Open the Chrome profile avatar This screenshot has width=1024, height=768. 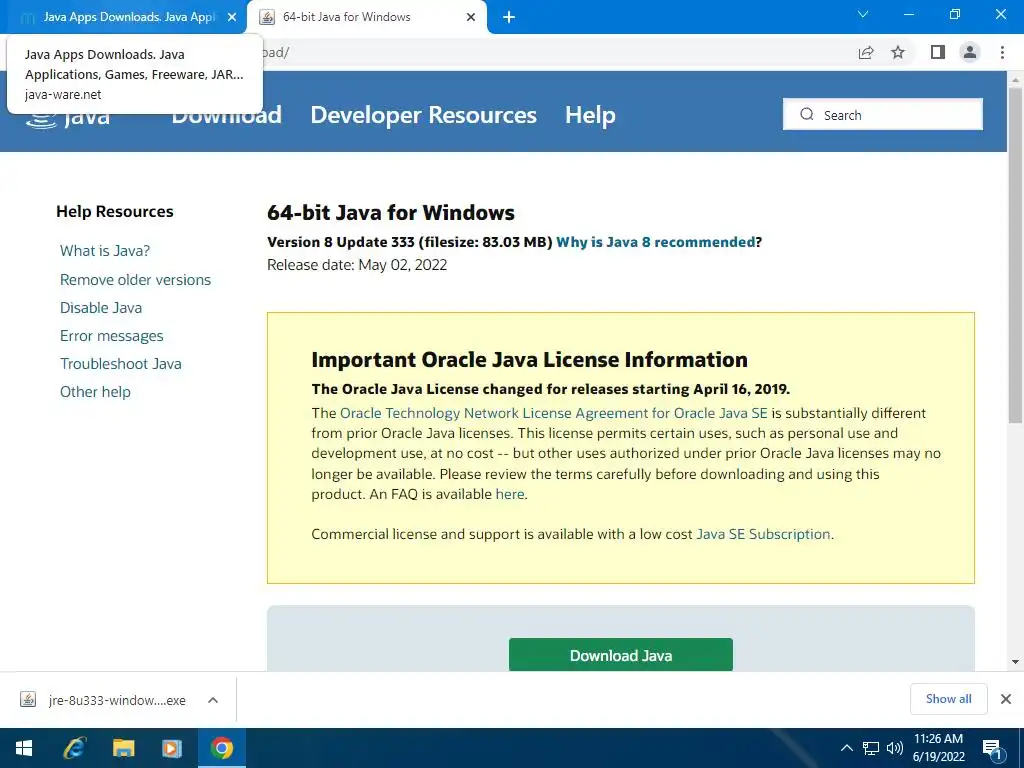(970, 52)
